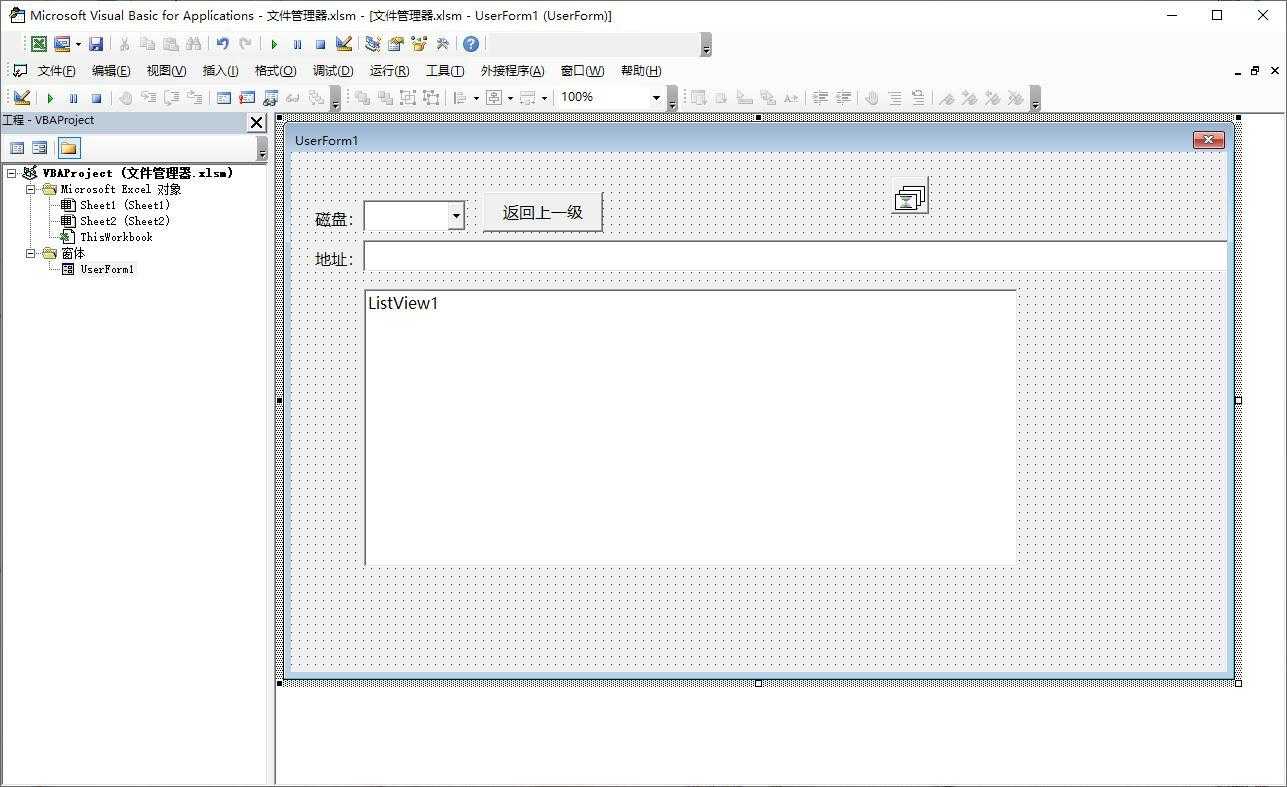Image resolution: width=1287 pixels, height=787 pixels.
Task: Save the workbook with the floppy disk icon
Action: 96,44
